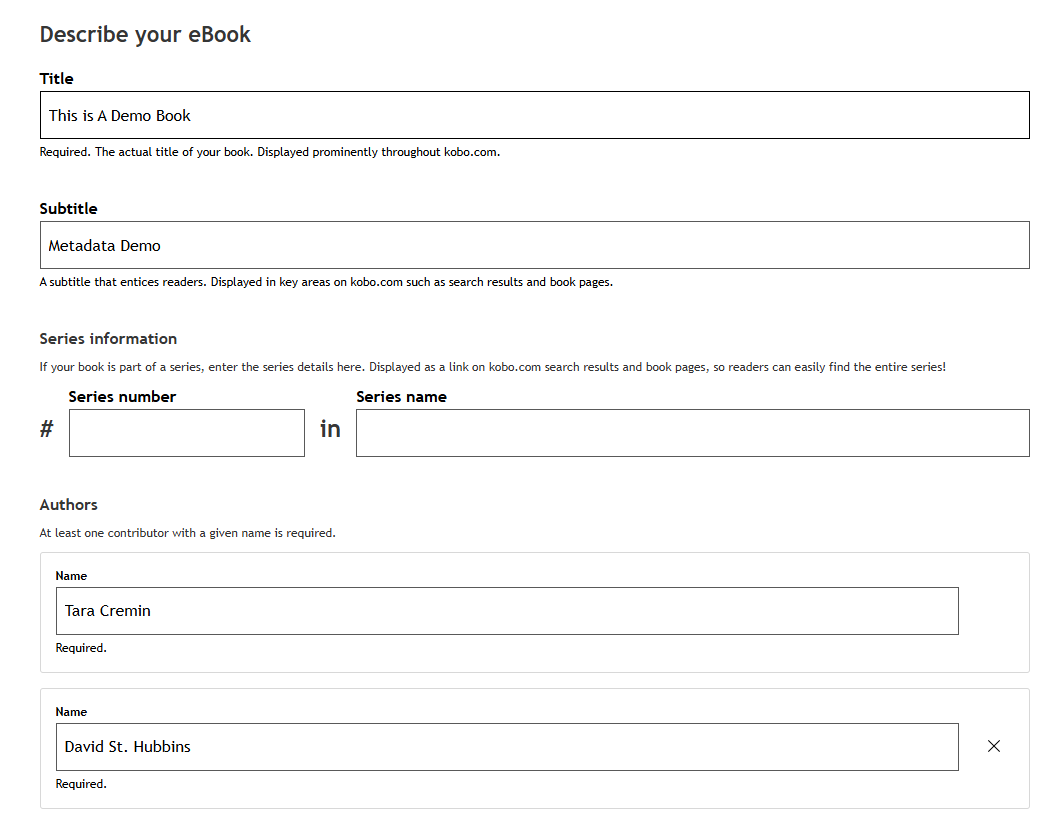Click the 'Name' label above David St. Hubbins
Image resolution: width=1052 pixels, height=818 pixels.
point(71,712)
